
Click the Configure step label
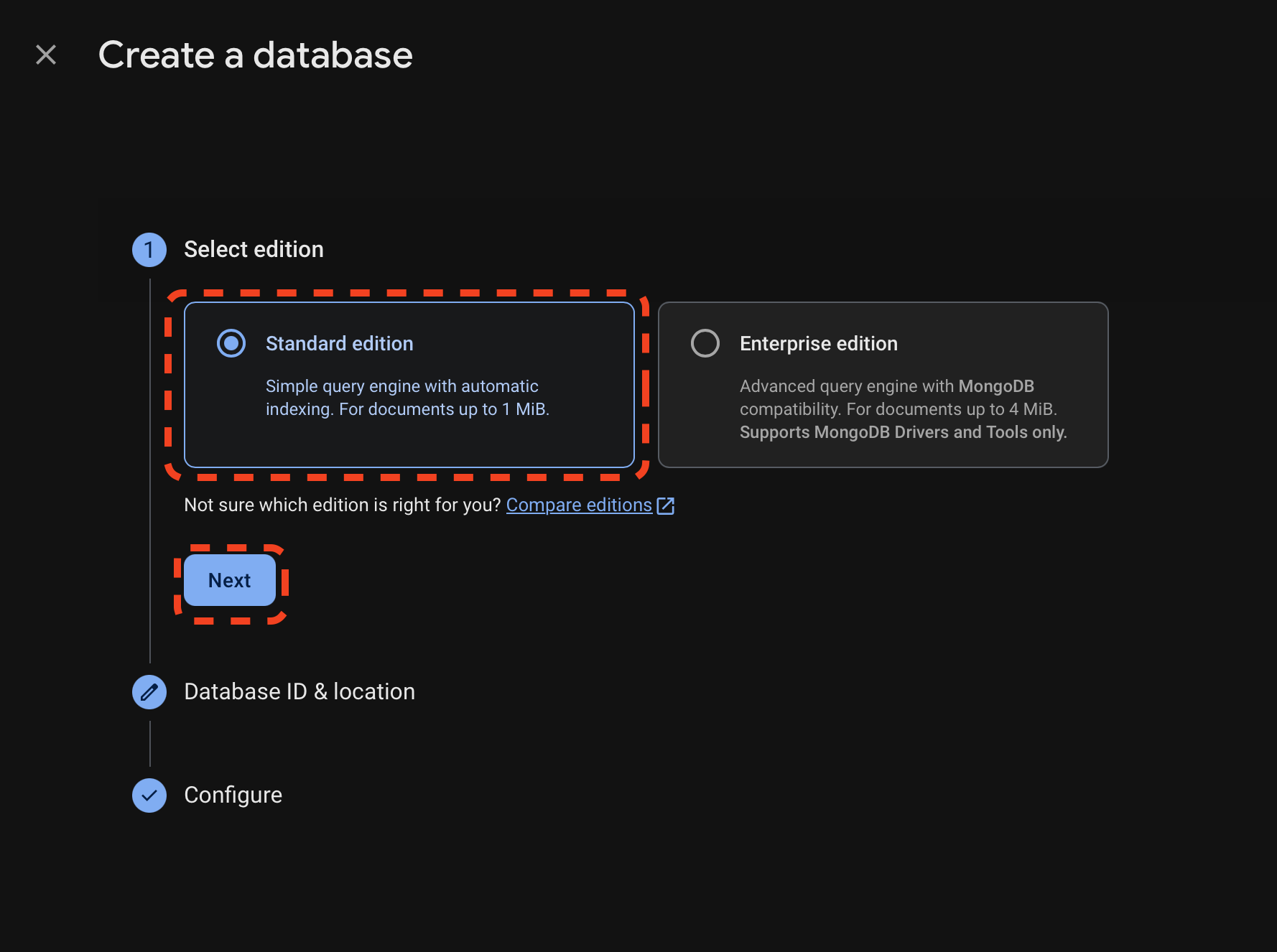[x=233, y=795]
